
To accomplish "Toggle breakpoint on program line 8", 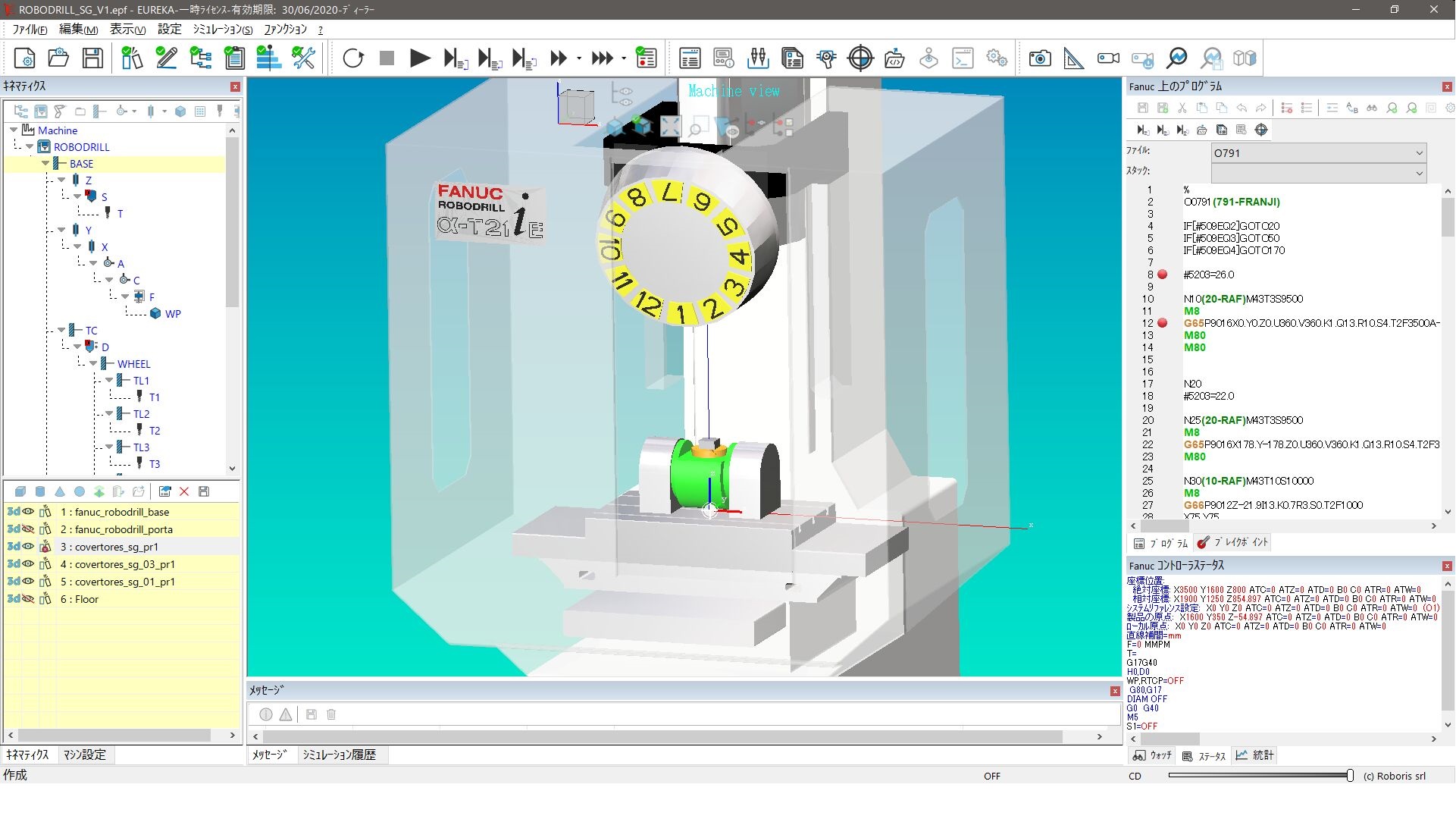I will coord(1163,275).
